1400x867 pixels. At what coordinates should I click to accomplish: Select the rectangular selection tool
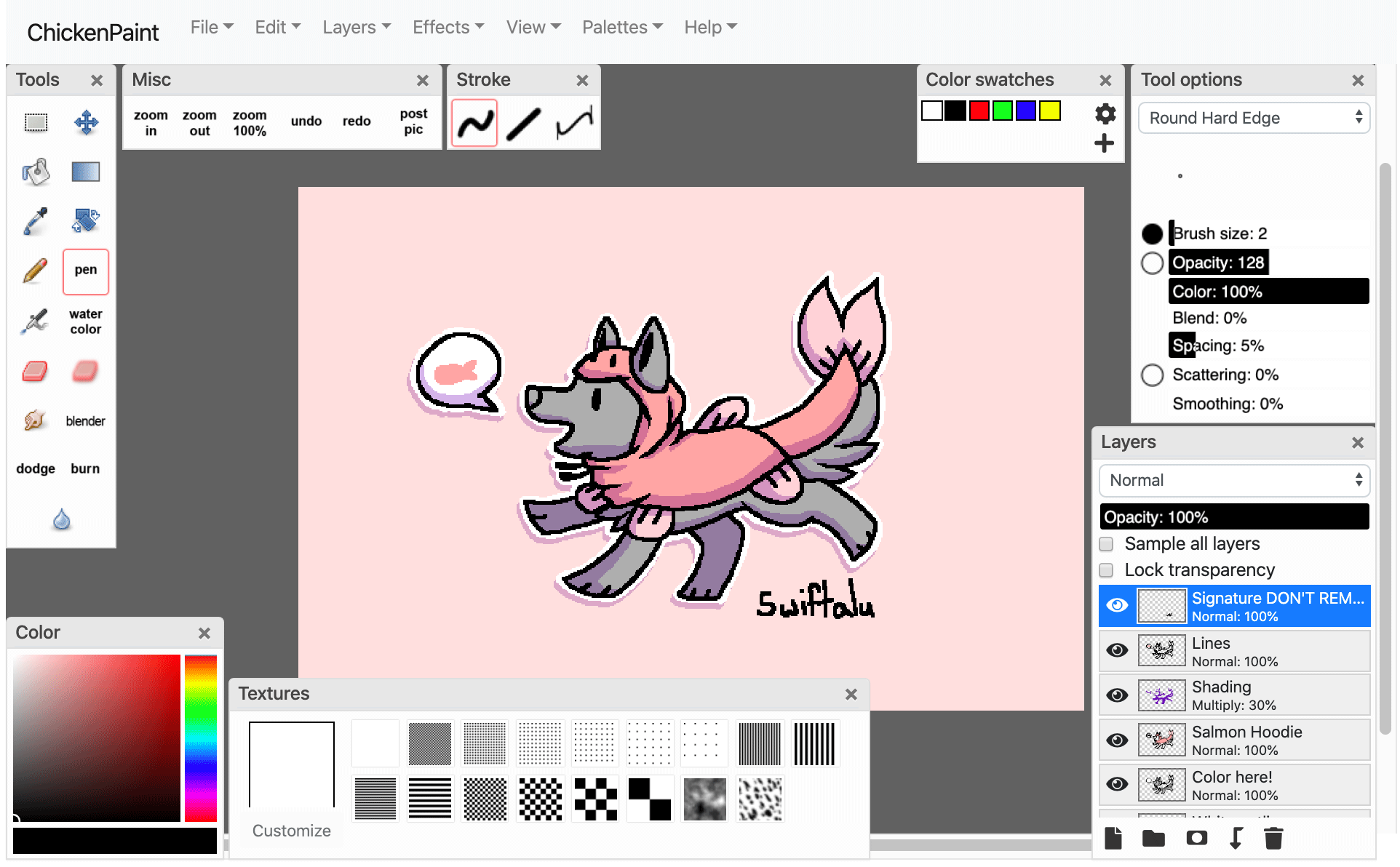point(36,122)
